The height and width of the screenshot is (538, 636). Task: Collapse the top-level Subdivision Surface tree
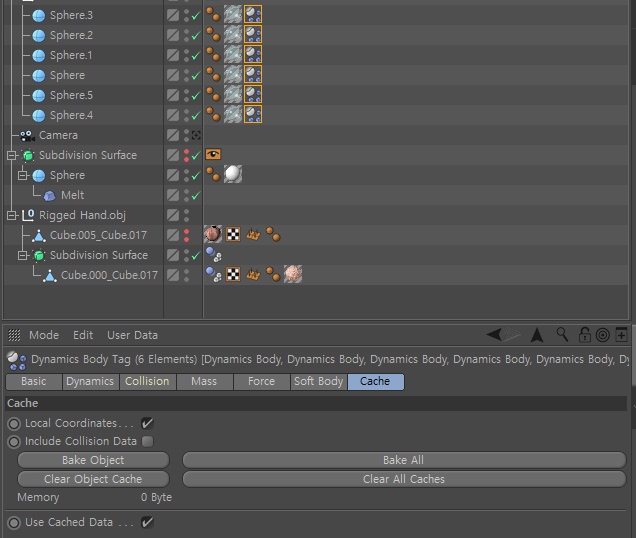12,155
